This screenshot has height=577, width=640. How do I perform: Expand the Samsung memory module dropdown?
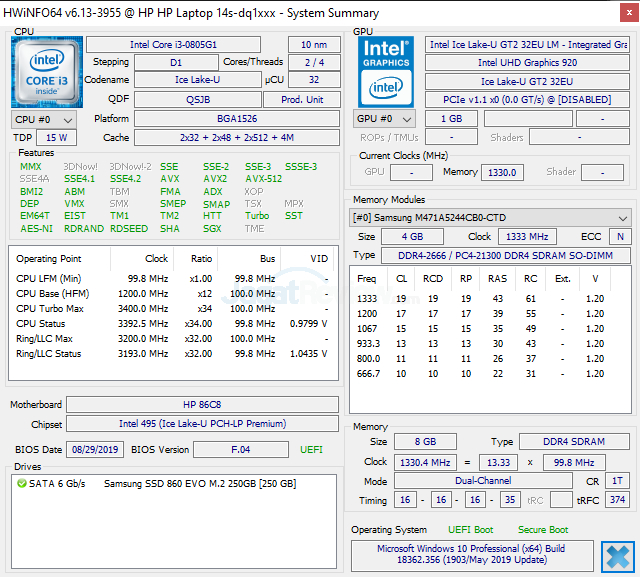(490, 218)
